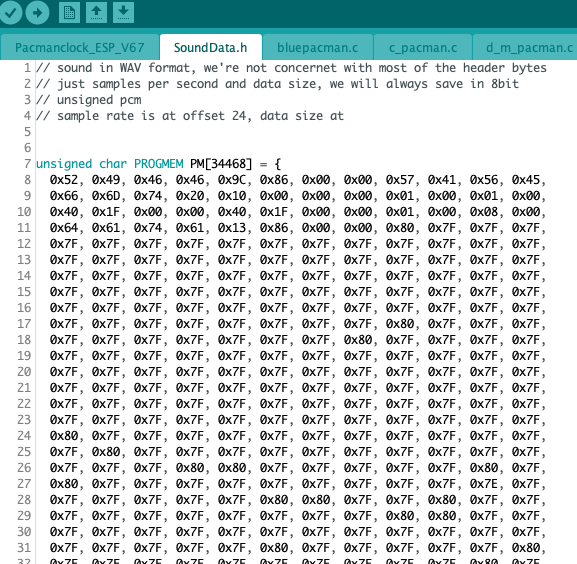Switch to the Pacmanclock_ESP_V67 tab
Image resolution: width=577 pixels, height=564 pixels.
tap(79, 47)
